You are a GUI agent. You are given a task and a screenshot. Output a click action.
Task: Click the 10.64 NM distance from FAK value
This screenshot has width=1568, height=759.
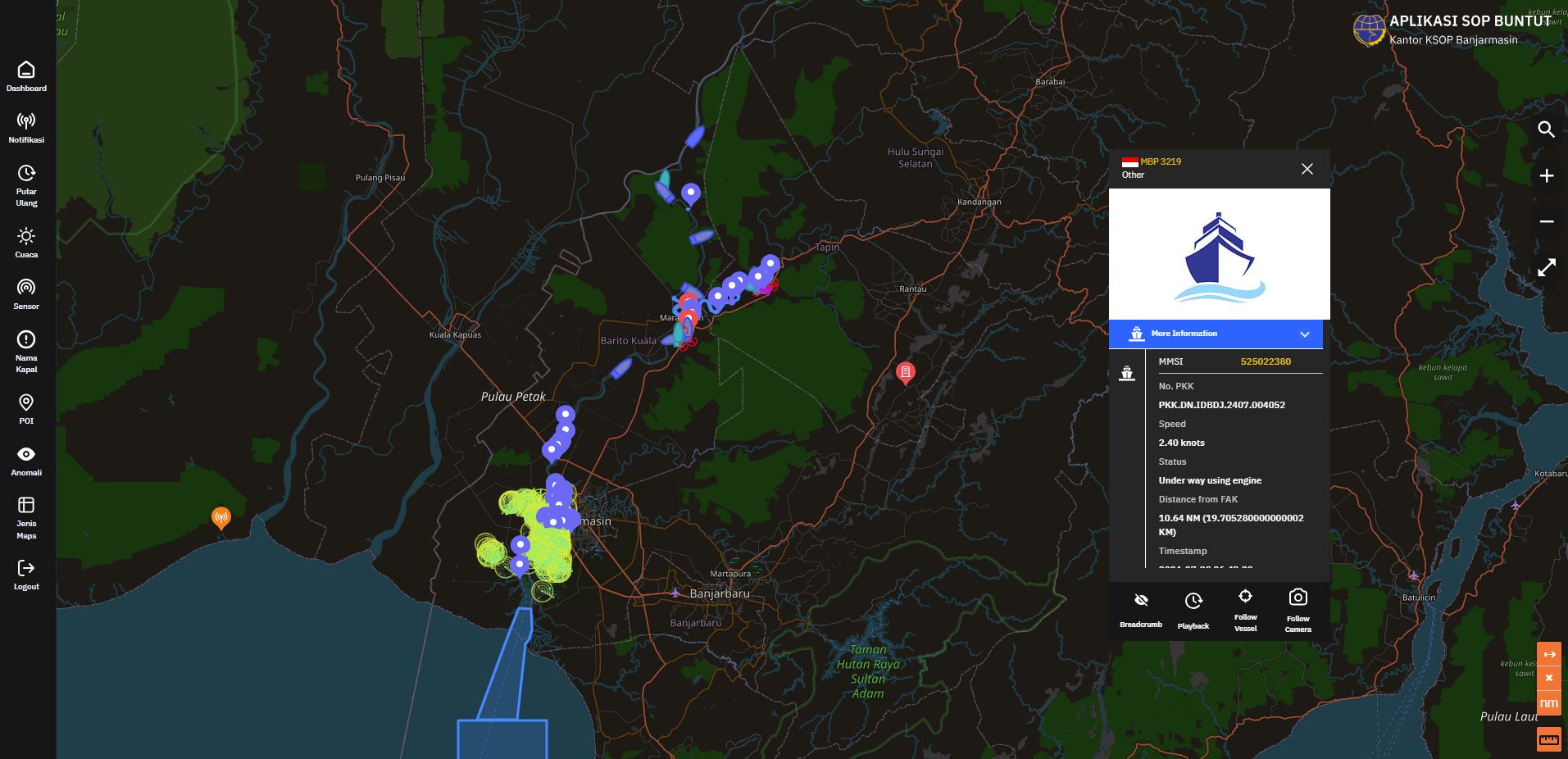[x=1230, y=525]
